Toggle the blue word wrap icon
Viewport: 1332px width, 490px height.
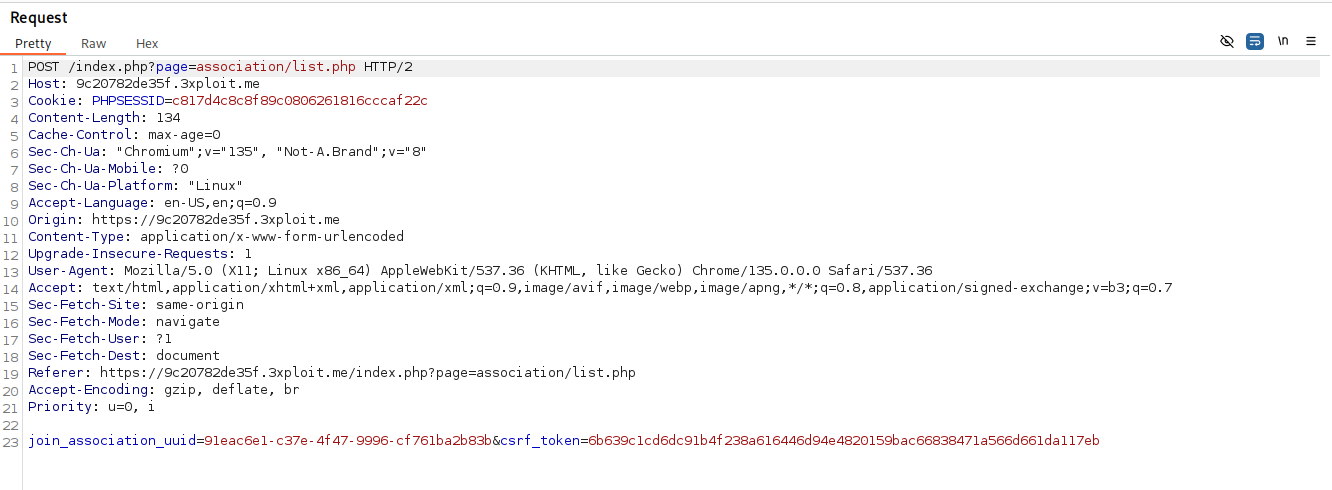[1255, 41]
